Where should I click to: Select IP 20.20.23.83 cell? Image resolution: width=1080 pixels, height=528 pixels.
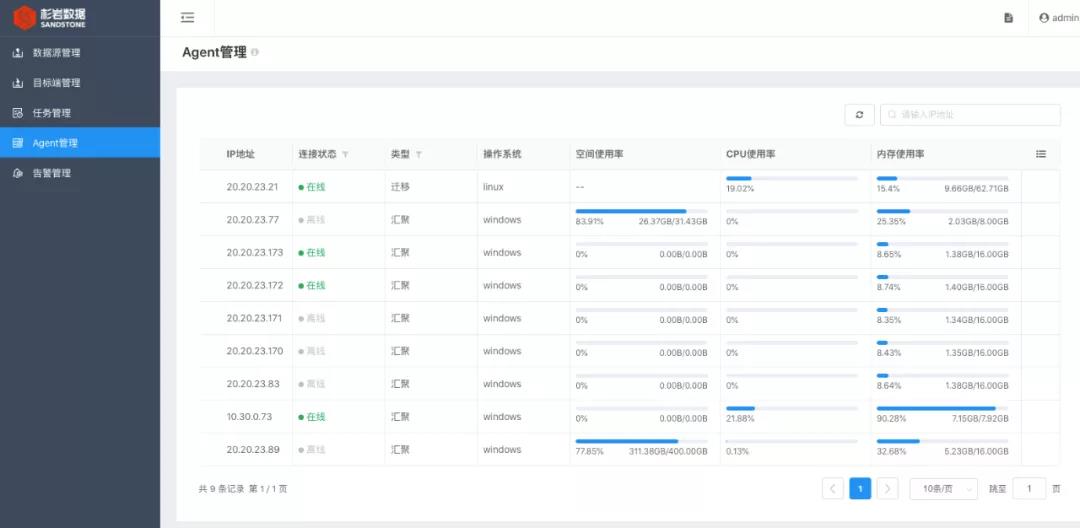pos(253,384)
